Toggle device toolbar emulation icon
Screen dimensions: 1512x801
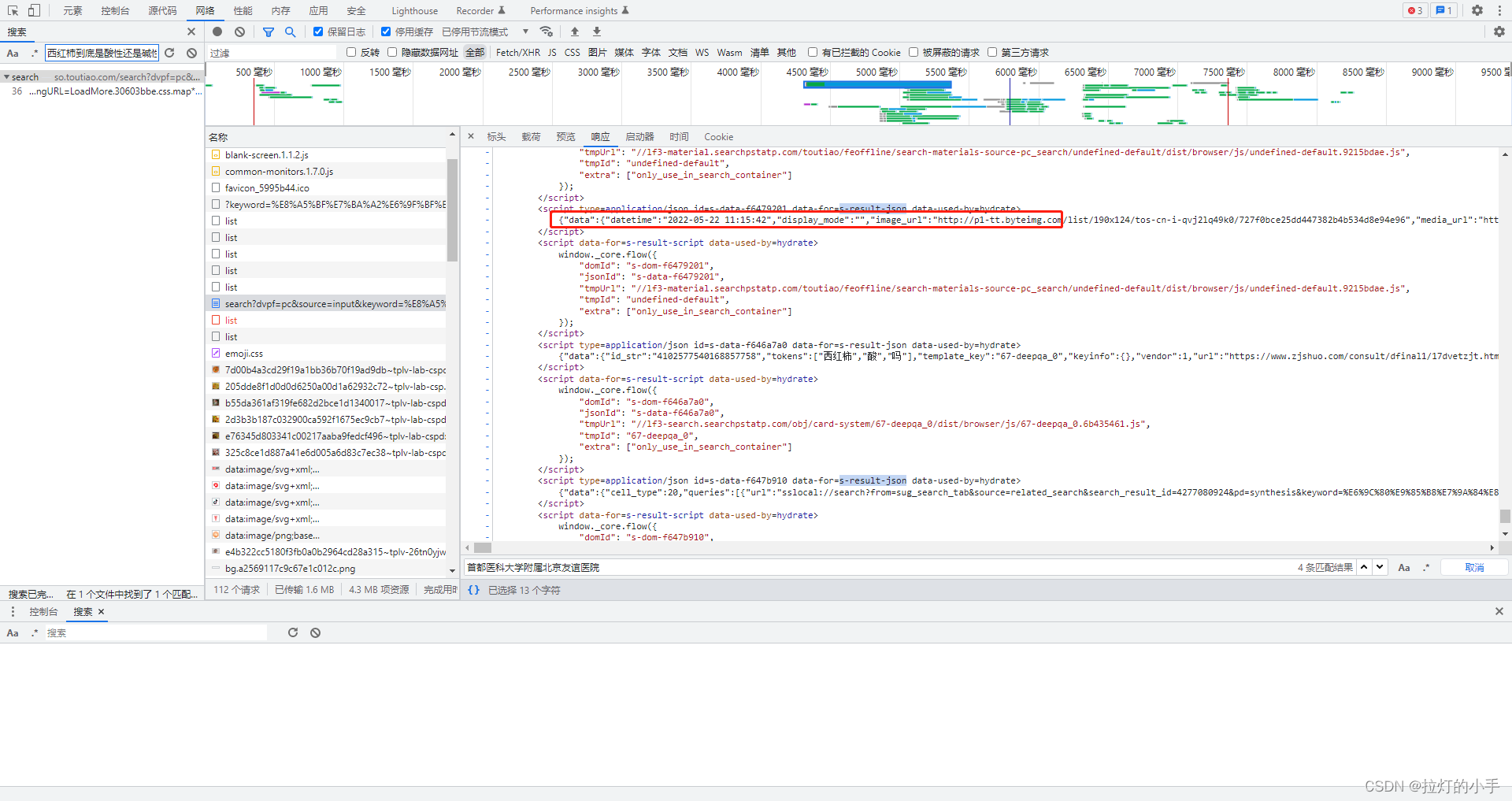click(x=34, y=10)
